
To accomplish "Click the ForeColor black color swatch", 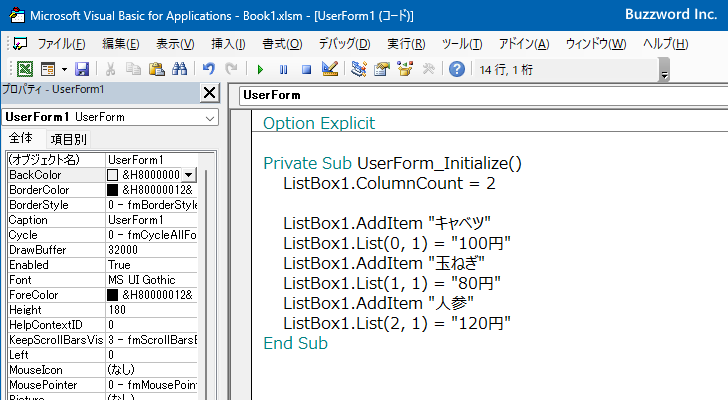I will pos(113,295).
